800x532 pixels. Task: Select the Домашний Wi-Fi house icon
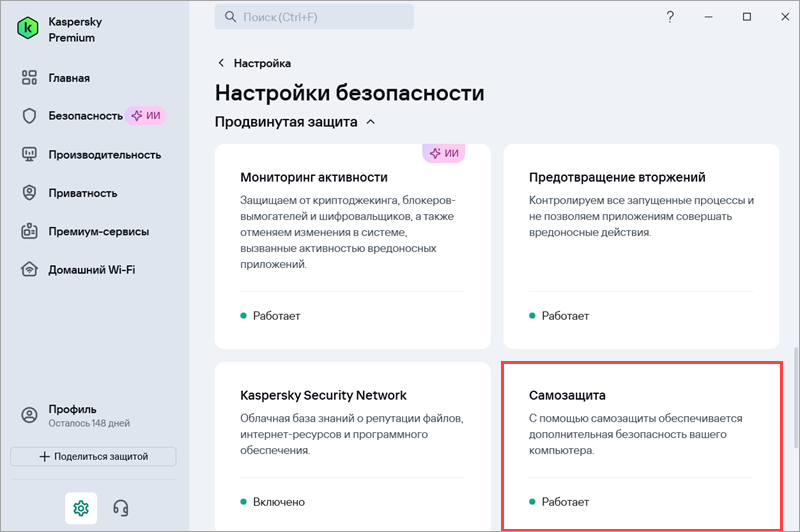tap(29, 269)
